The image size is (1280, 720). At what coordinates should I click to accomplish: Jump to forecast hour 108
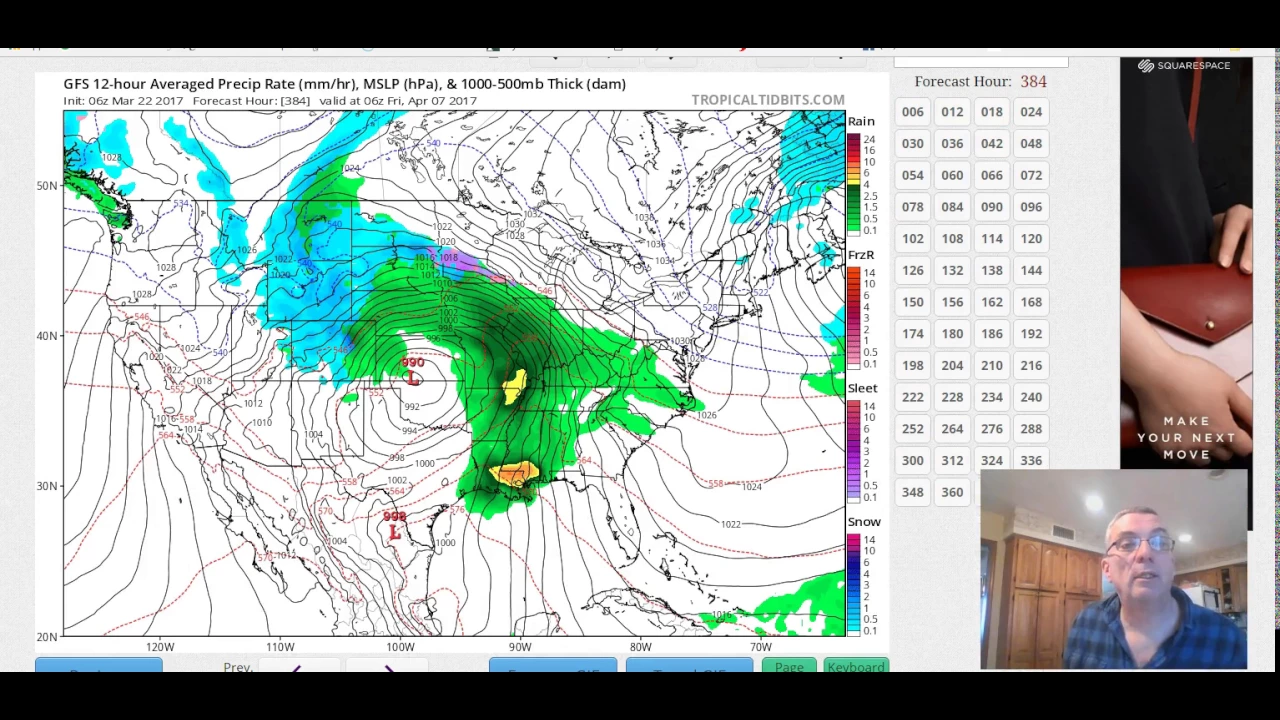(952, 239)
